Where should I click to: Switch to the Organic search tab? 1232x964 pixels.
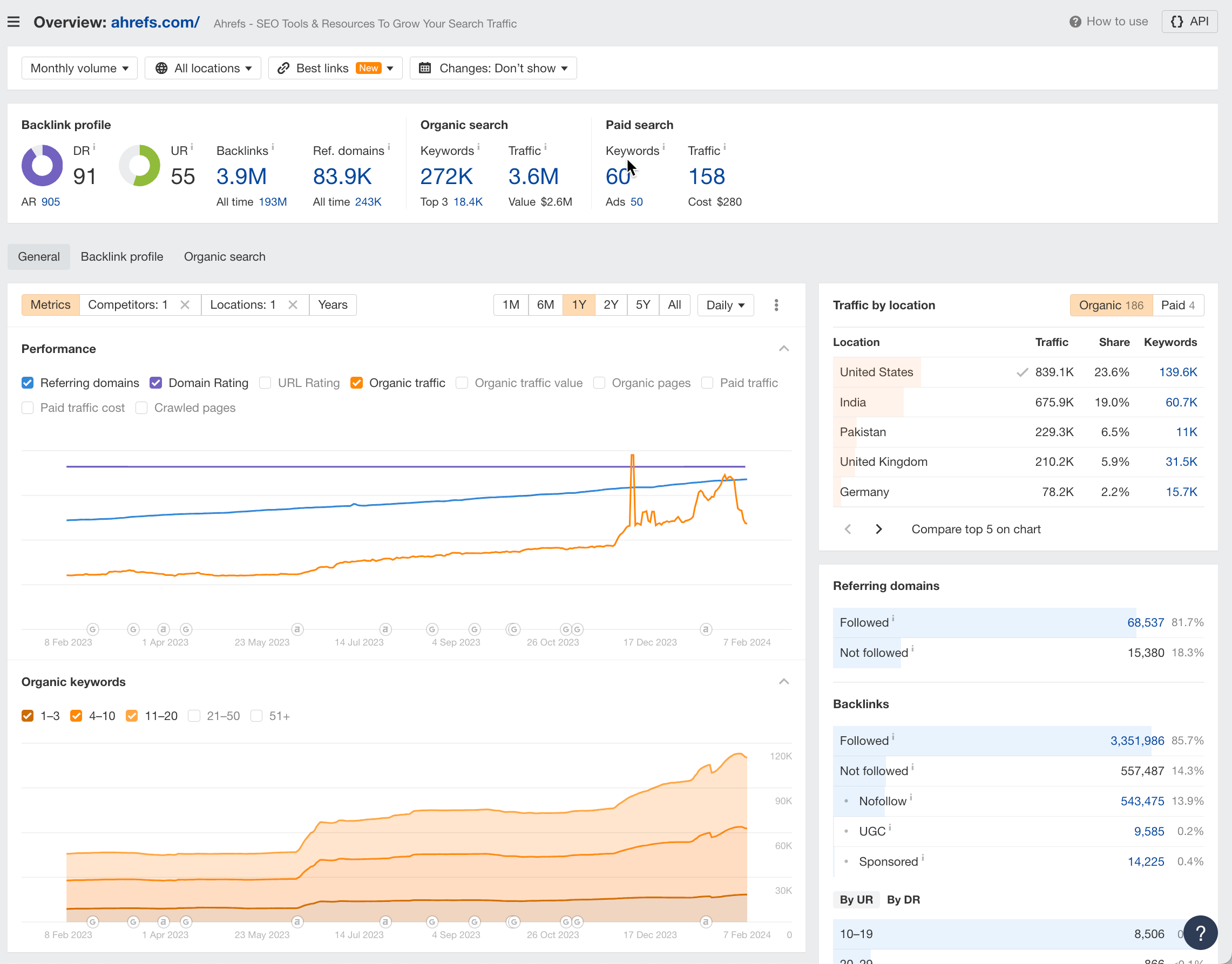coord(224,256)
